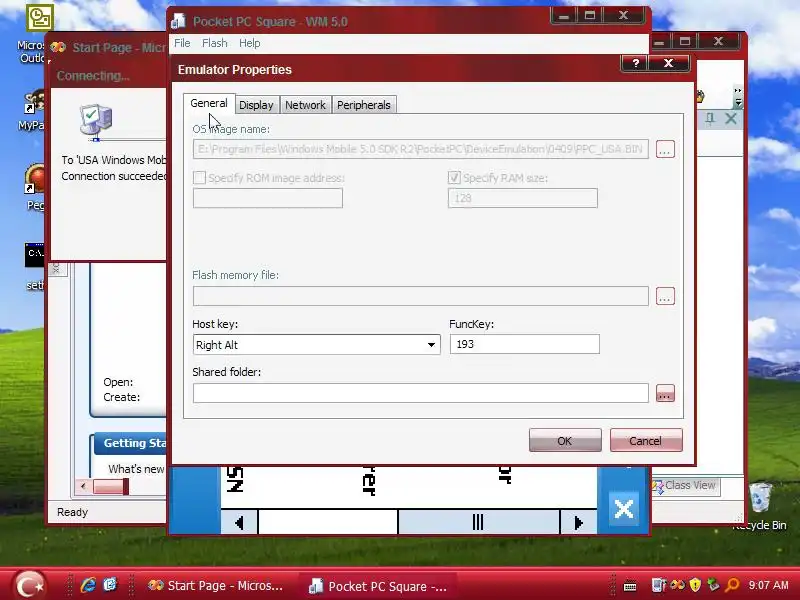The image size is (800, 600).
Task: Click the Ready status bar text
Action: pos(72,512)
